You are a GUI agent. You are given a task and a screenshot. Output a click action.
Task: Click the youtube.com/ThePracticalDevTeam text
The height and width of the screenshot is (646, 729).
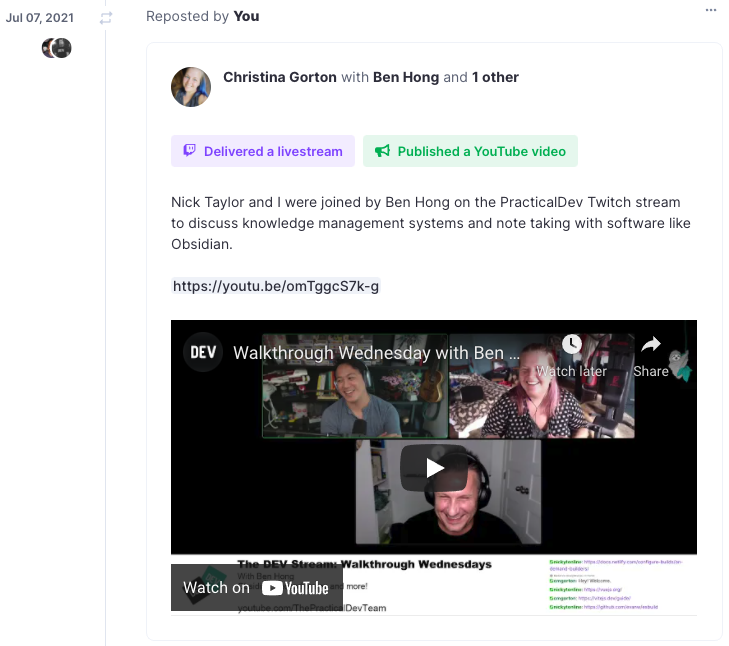pyautogui.click(x=311, y=608)
